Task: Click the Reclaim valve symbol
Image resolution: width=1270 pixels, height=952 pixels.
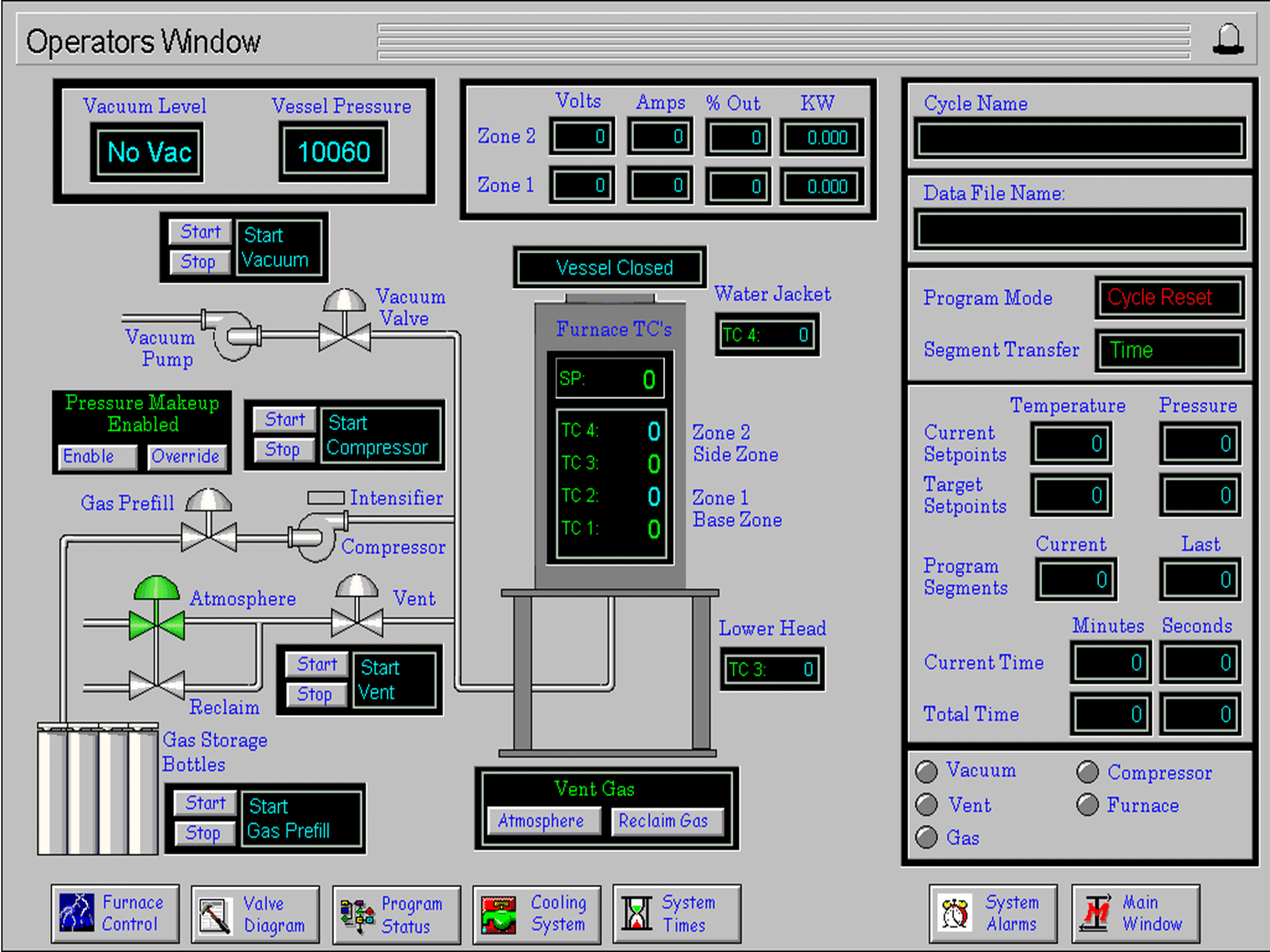Action: pos(156,684)
